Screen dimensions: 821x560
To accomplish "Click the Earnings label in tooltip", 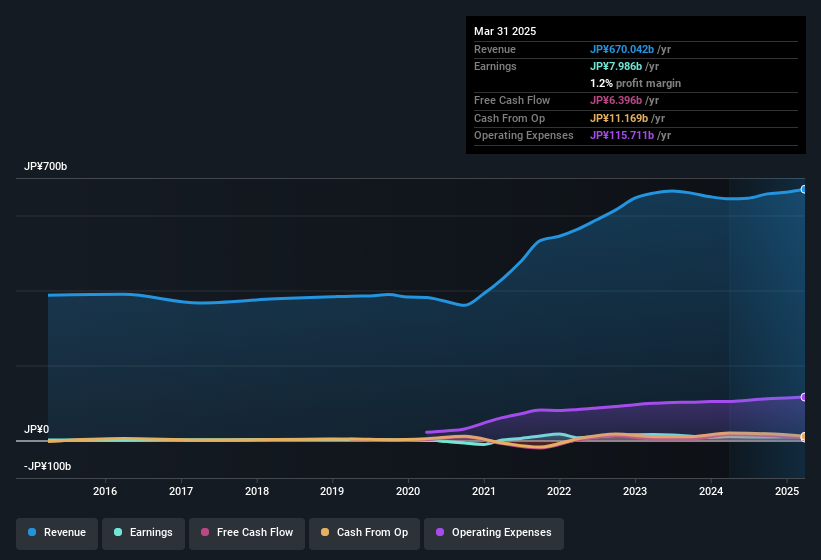I will tap(495, 66).
